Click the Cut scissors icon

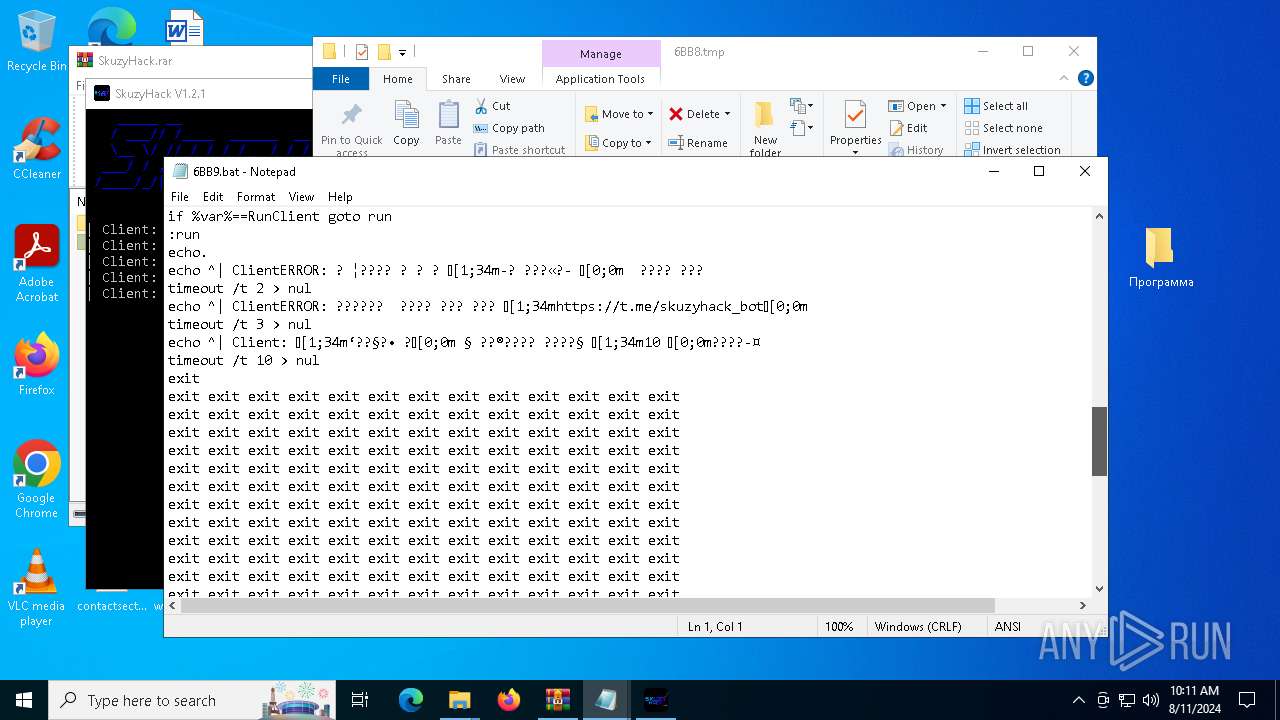coord(481,106)
